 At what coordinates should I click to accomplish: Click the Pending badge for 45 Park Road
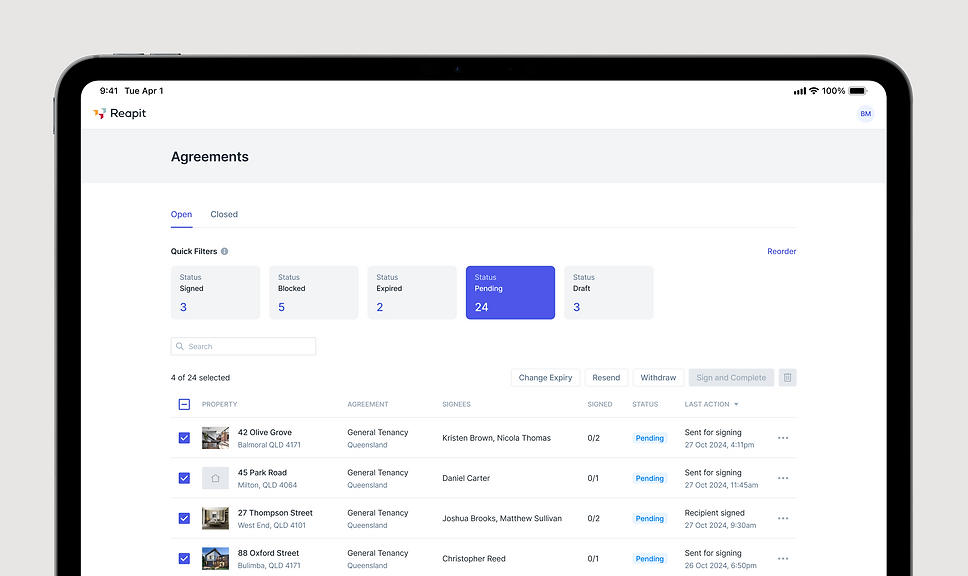tap(649, 478)
